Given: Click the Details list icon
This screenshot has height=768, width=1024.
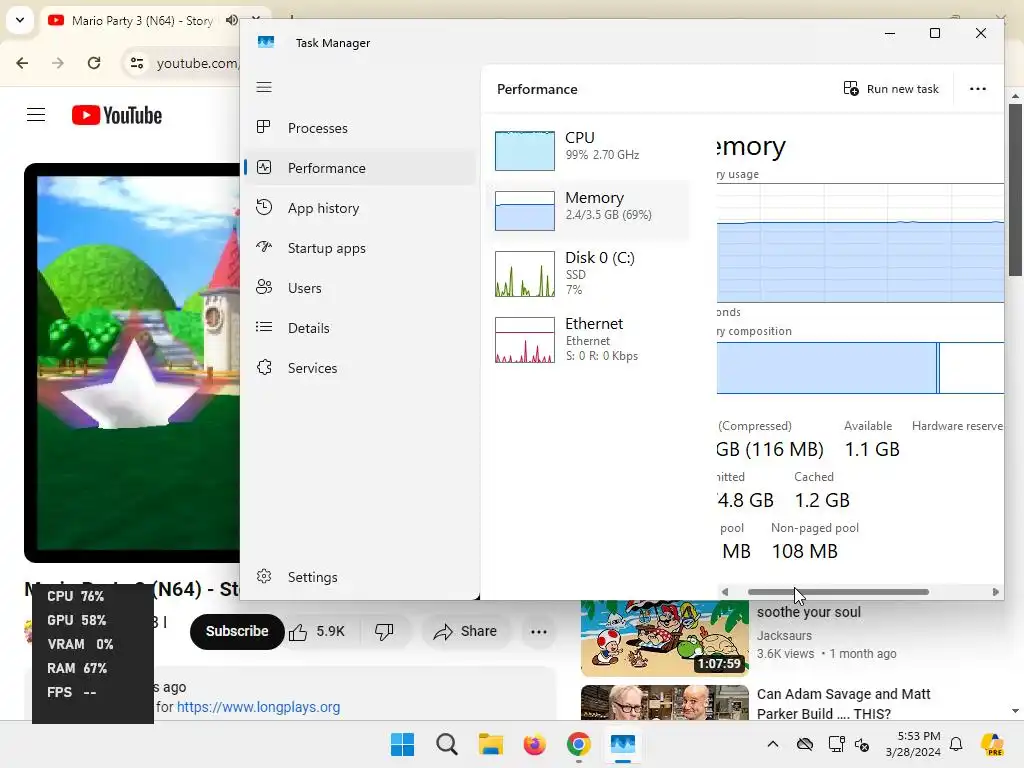Looking at the screenshot, I should pyautogui.click(x=264, y=327).
